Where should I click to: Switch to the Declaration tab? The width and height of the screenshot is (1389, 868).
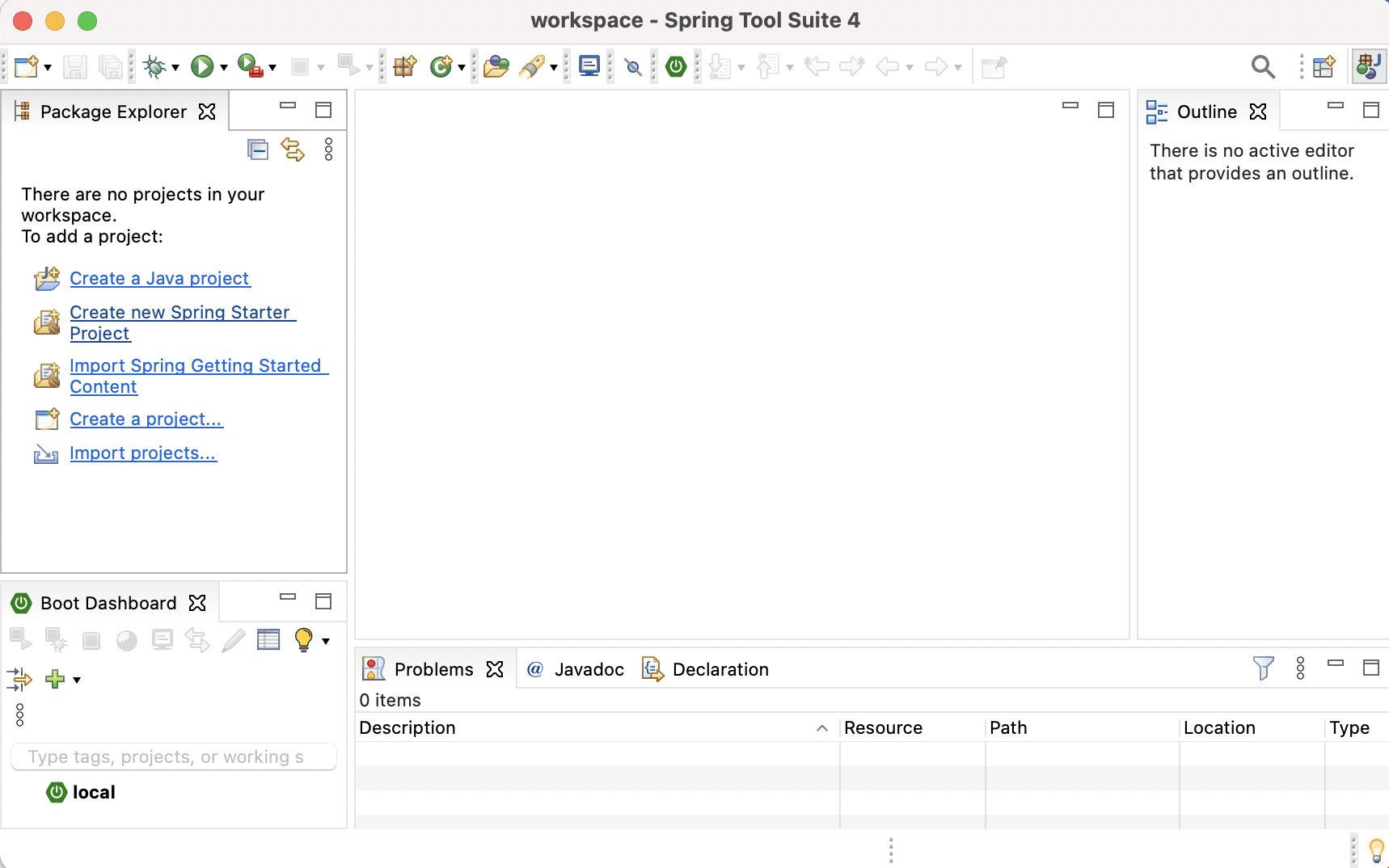click(720, 669)
